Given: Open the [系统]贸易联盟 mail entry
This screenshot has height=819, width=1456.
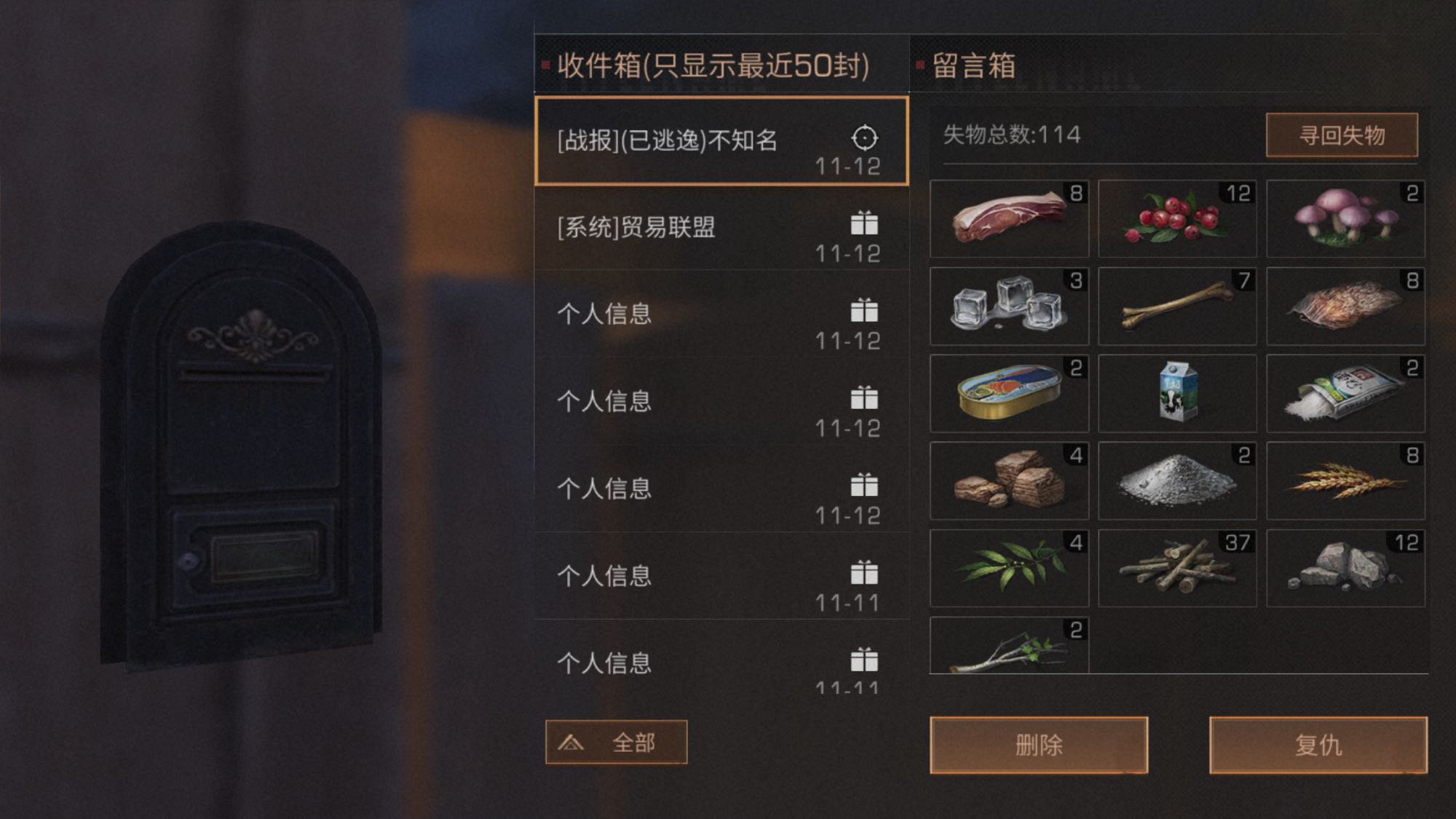Looking at the screenshot, I should [x=721, y=228].
